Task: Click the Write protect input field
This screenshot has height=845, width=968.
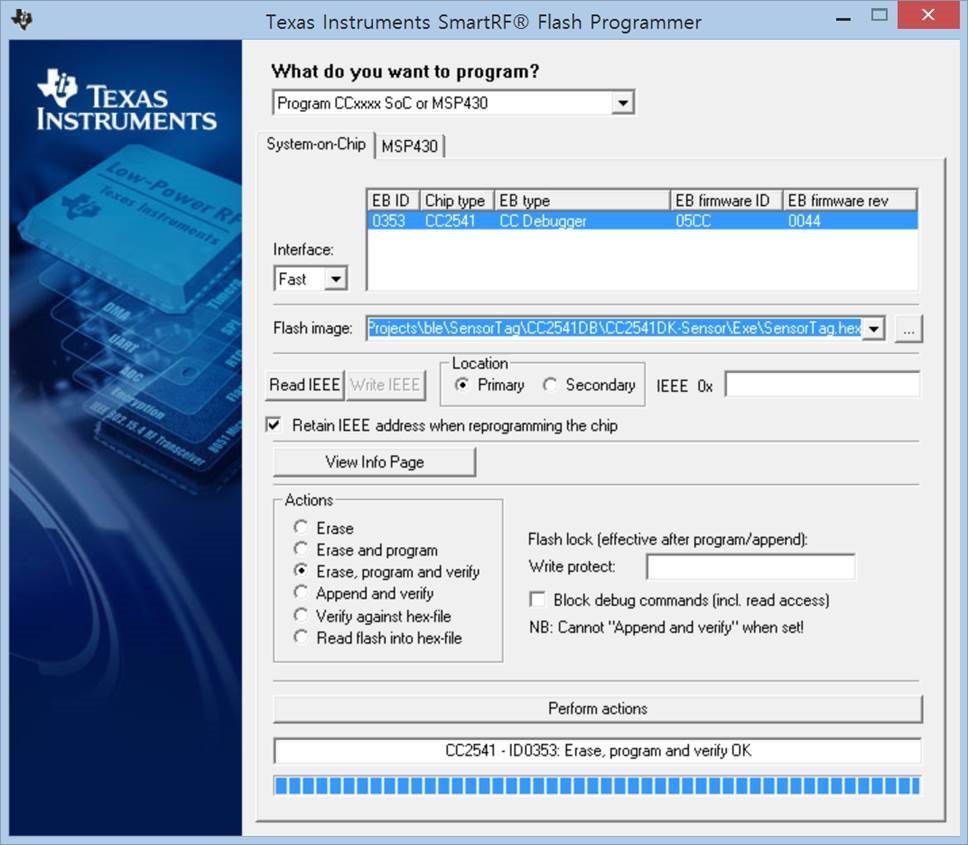Action: [751, 567]
